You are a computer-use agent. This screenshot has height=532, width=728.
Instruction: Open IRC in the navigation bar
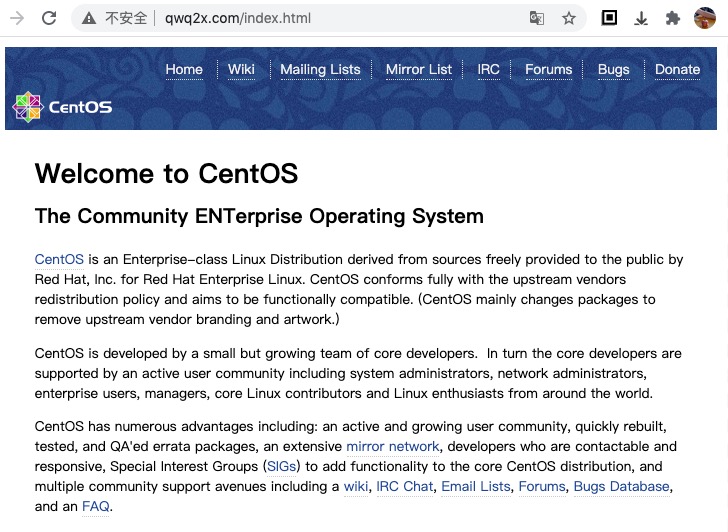(x=488, y=70)
